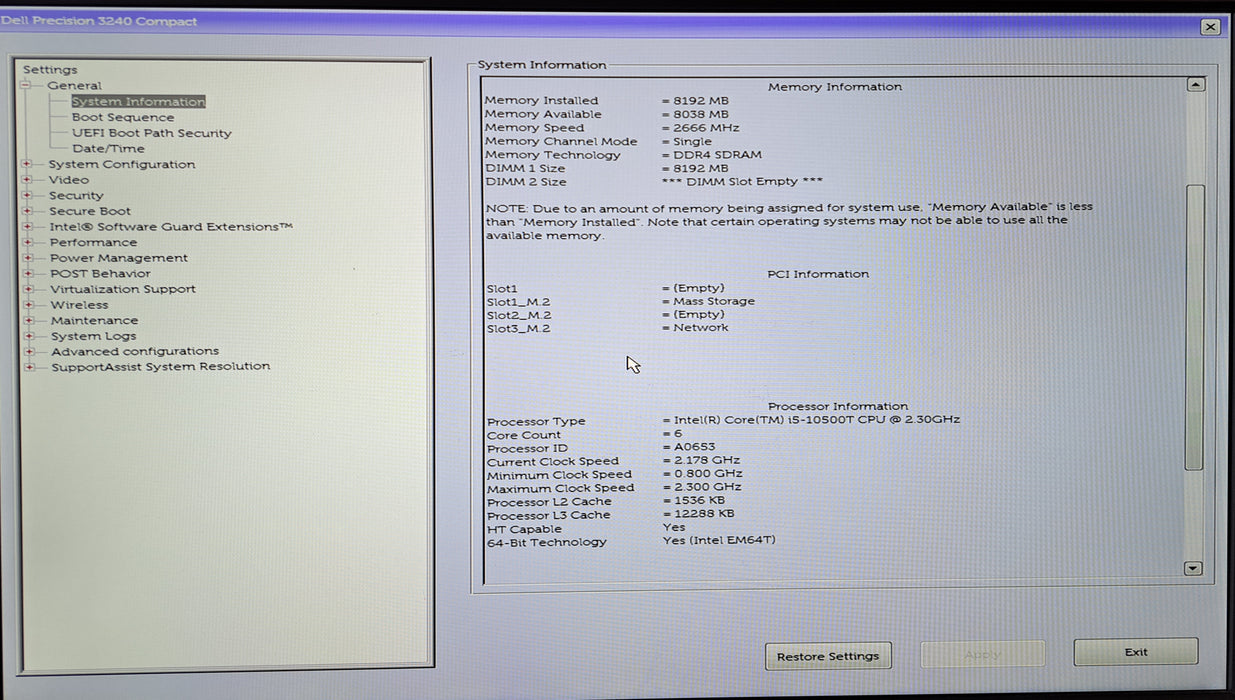This screenshot has width=1235, height=700.
Task: Select the Video category label
Action: pos(68,180)
